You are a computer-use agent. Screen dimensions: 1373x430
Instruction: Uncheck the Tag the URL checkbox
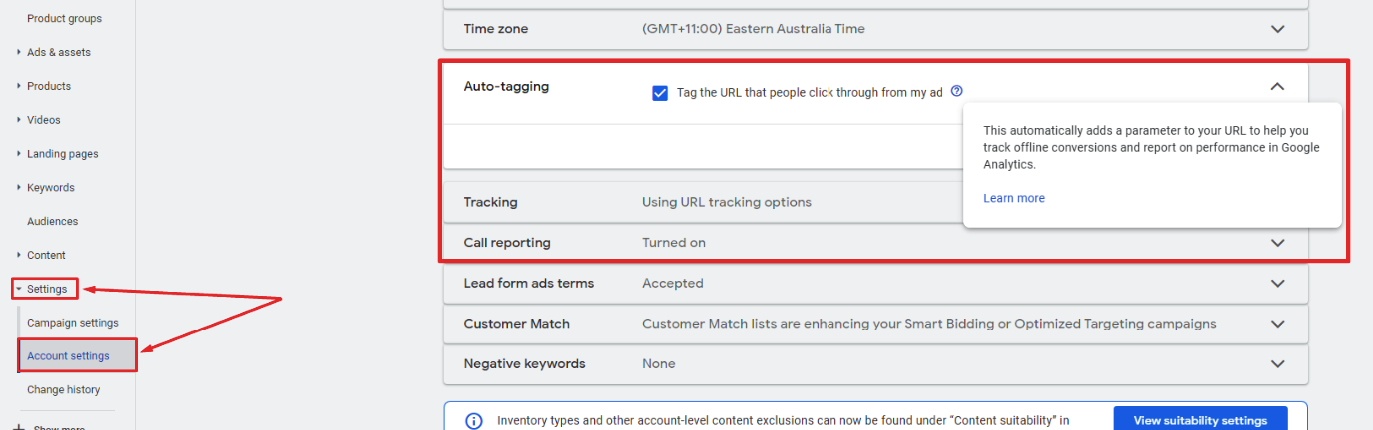point(660,93)
